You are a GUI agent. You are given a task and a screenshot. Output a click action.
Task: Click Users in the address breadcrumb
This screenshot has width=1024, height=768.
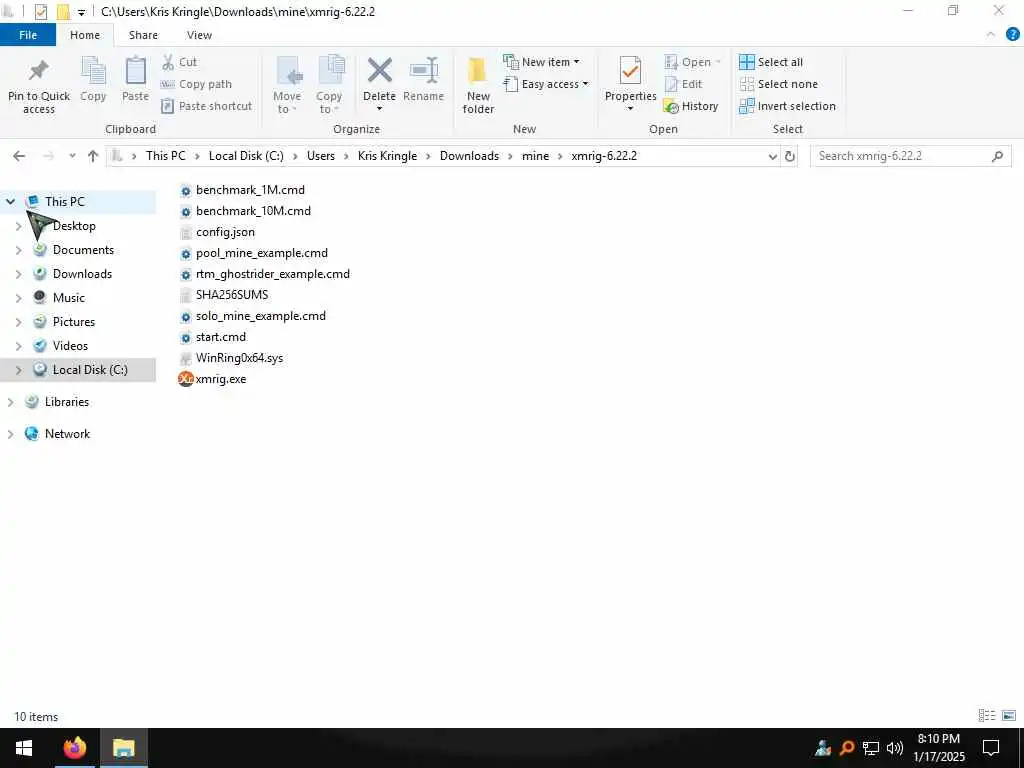[x=321, y=156]
